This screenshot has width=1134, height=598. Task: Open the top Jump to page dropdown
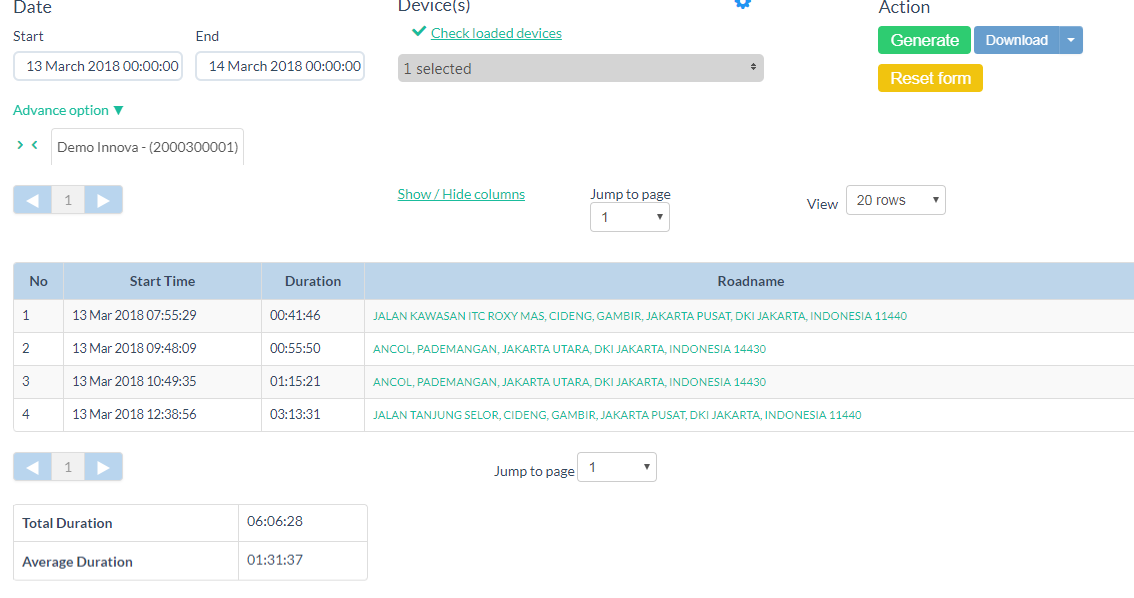[x=629, y=217]
